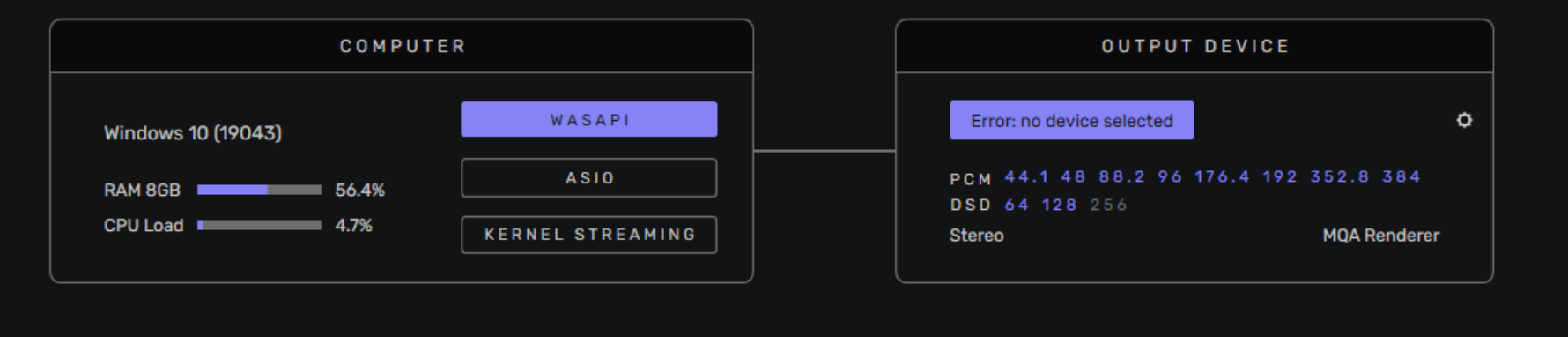Click the OUTPUT DEVICE panel header
This screenshot has width=1568, height=337.
pos(1194,46)
